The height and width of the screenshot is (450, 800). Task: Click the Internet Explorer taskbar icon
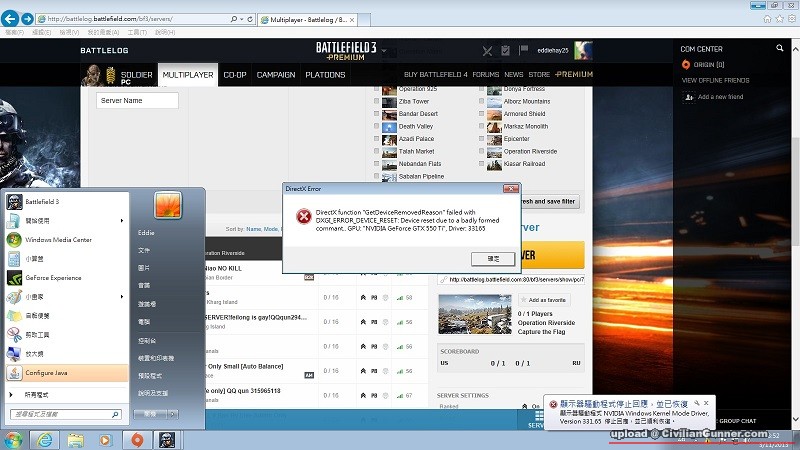[43, 439]
